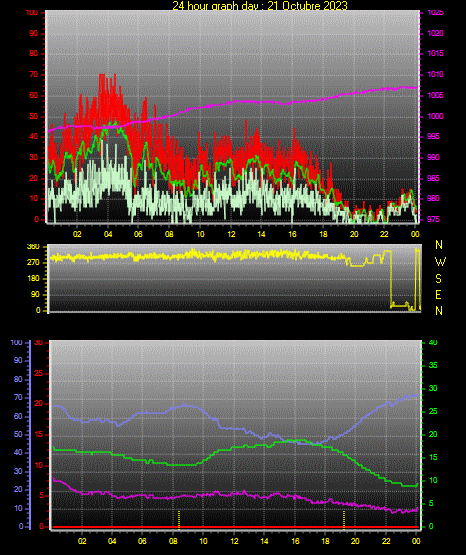Click the first yellow dotted sunrise marker
466x555 pixels.
click(179, 520)
